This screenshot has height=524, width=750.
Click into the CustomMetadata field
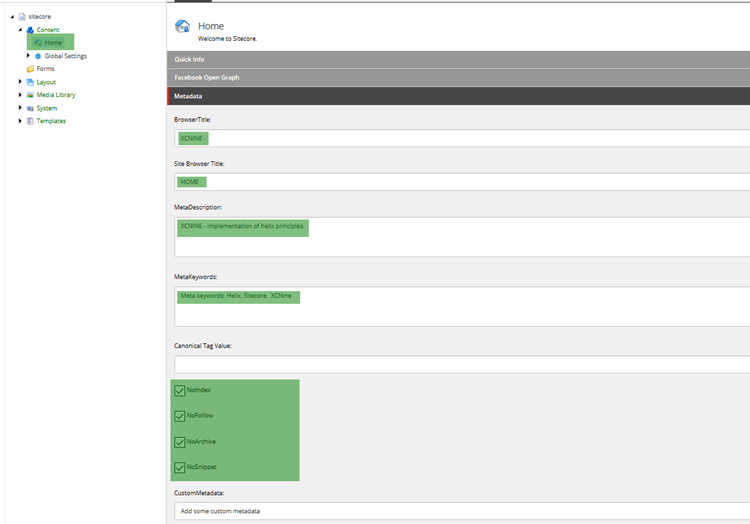click(462, 511)
